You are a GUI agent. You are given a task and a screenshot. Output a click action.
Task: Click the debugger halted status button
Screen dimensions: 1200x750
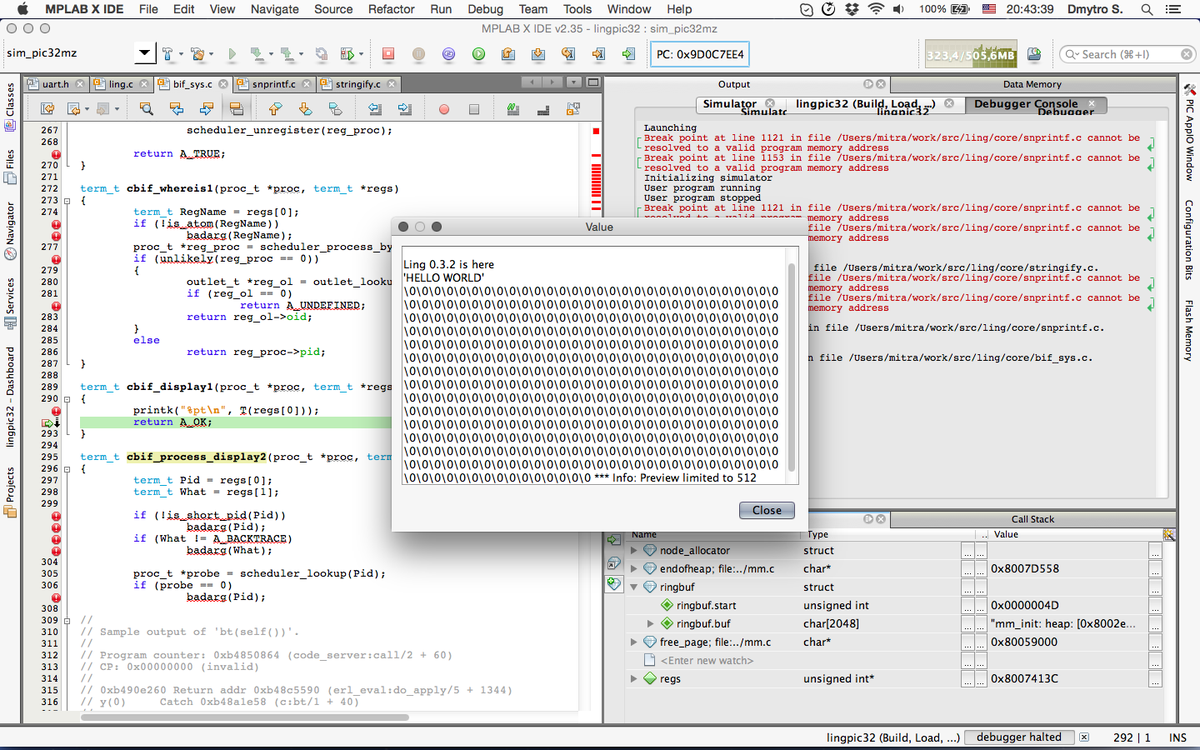pos(1019,737)
